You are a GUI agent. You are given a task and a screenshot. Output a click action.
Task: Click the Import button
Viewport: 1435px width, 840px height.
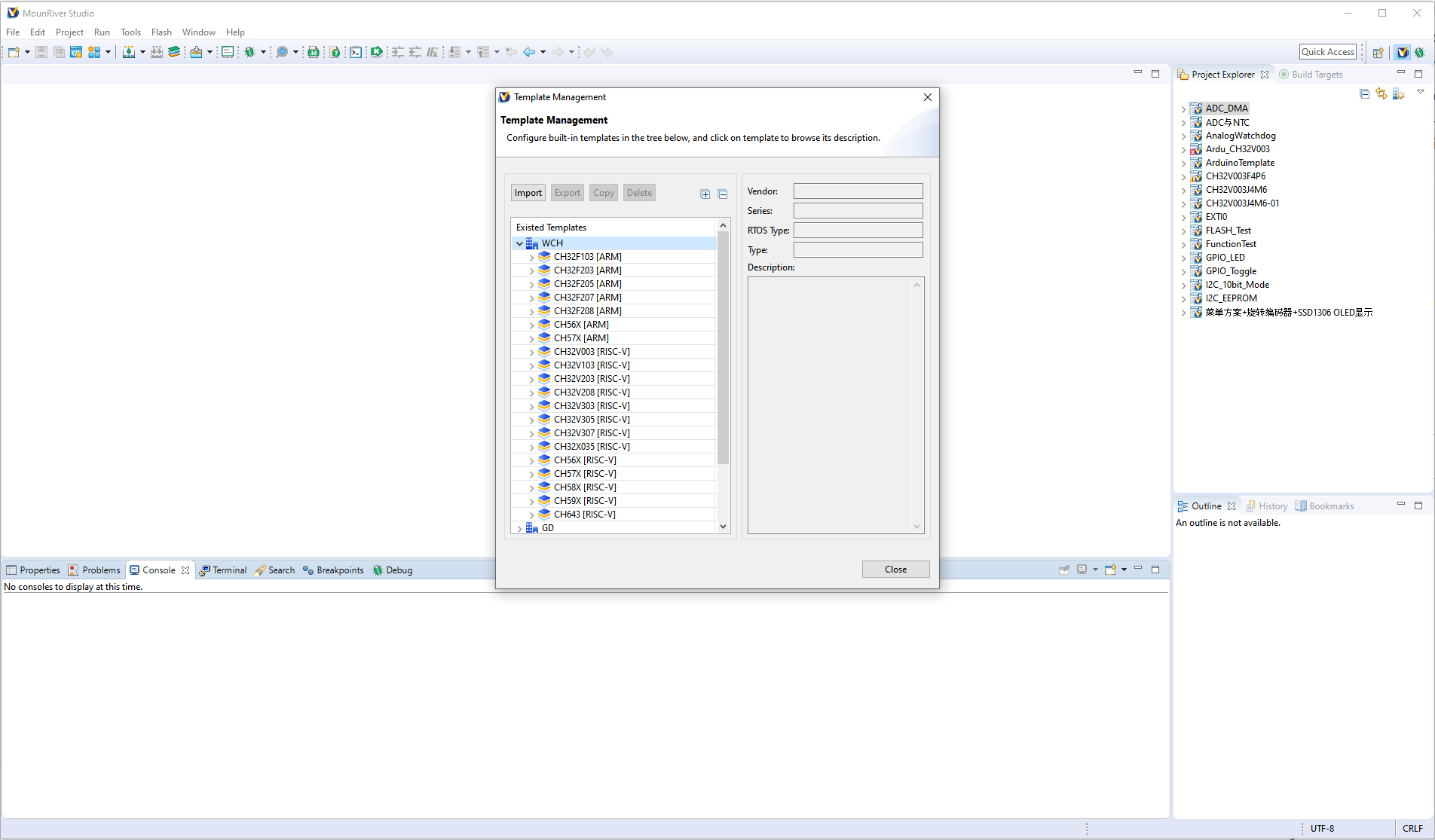(x=528, y=193)
